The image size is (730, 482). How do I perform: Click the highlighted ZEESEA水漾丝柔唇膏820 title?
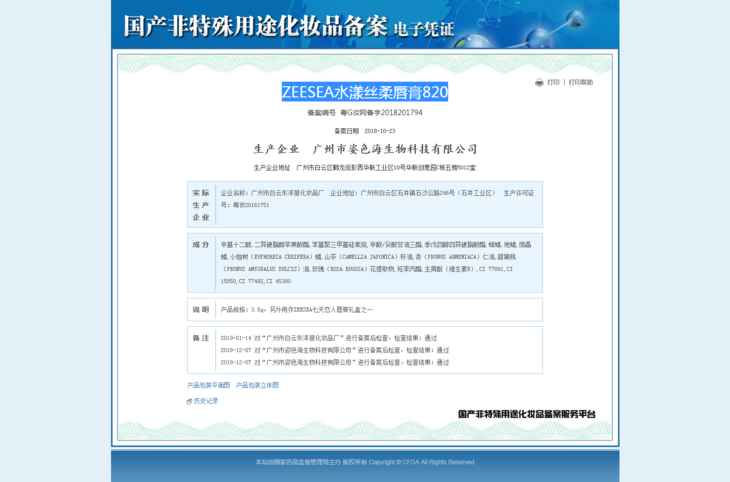364,92
